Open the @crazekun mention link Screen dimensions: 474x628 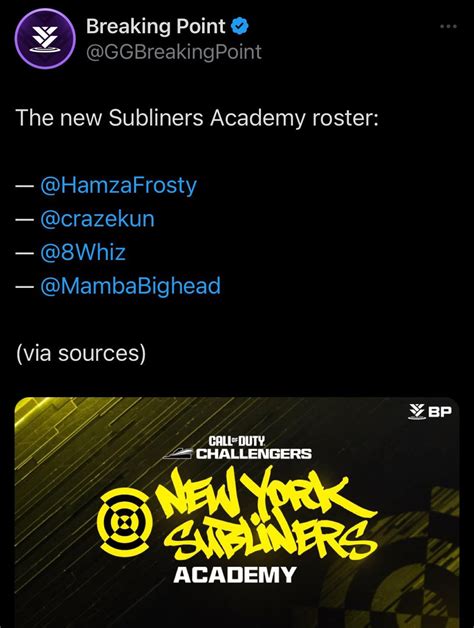click(x=97, y=219)
